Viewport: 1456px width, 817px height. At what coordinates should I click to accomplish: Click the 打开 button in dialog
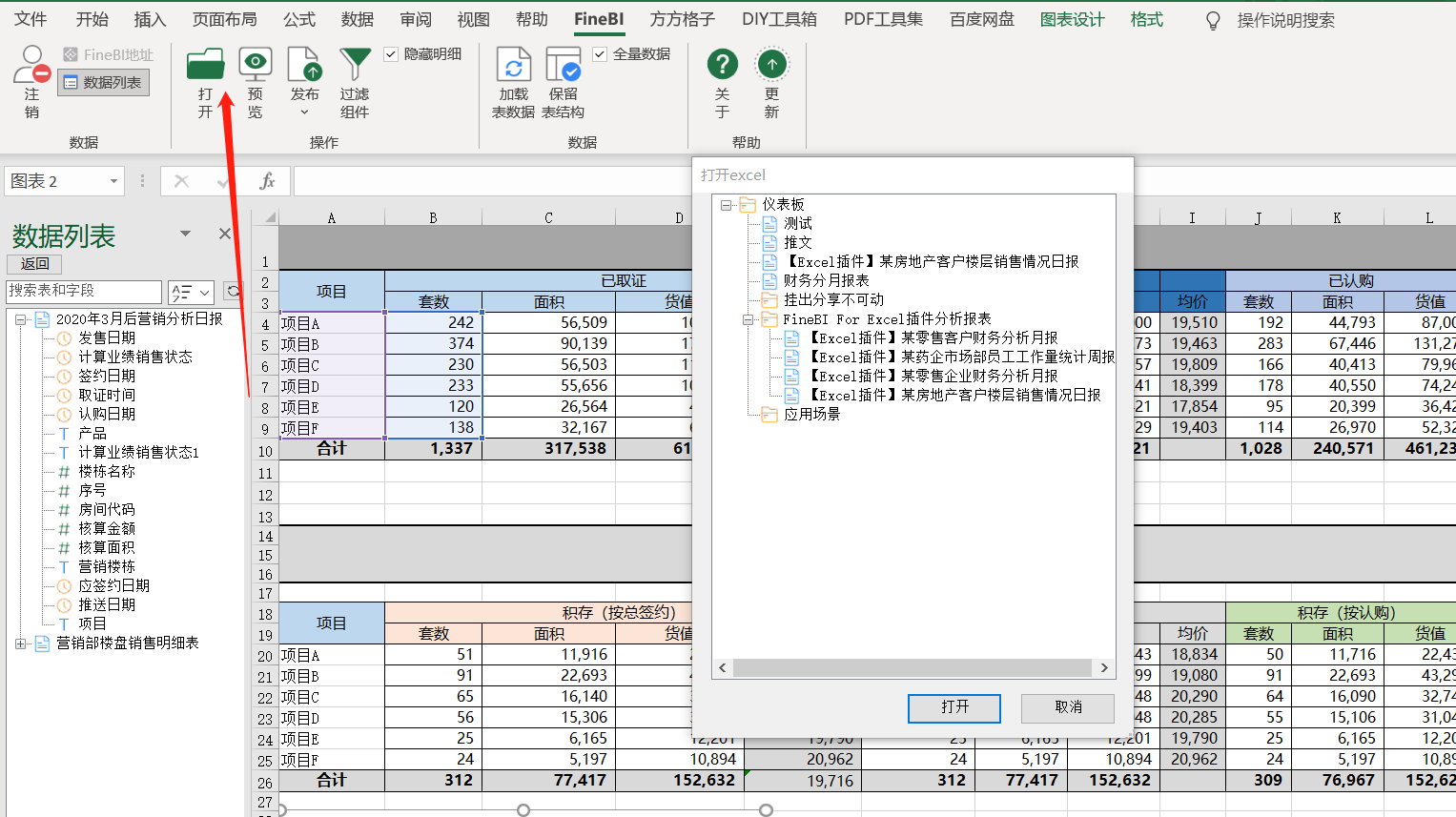[x=954, y=707]
